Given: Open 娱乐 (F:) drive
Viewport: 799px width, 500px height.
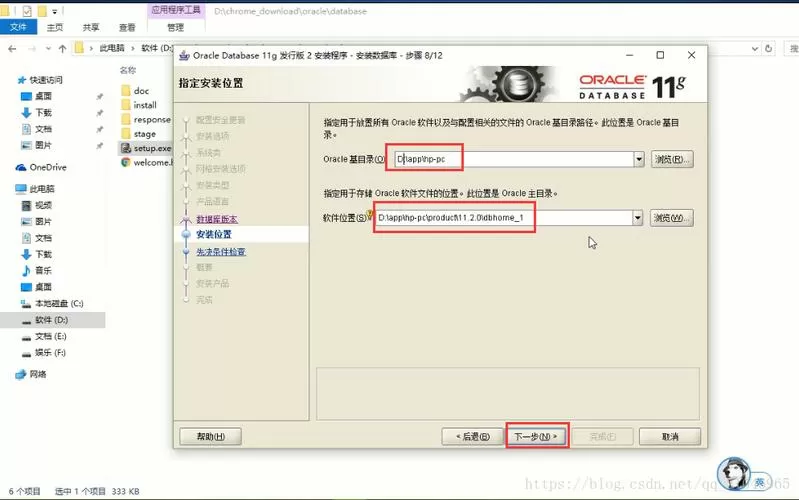Looking at the screenshot, I should click(43, 352).
